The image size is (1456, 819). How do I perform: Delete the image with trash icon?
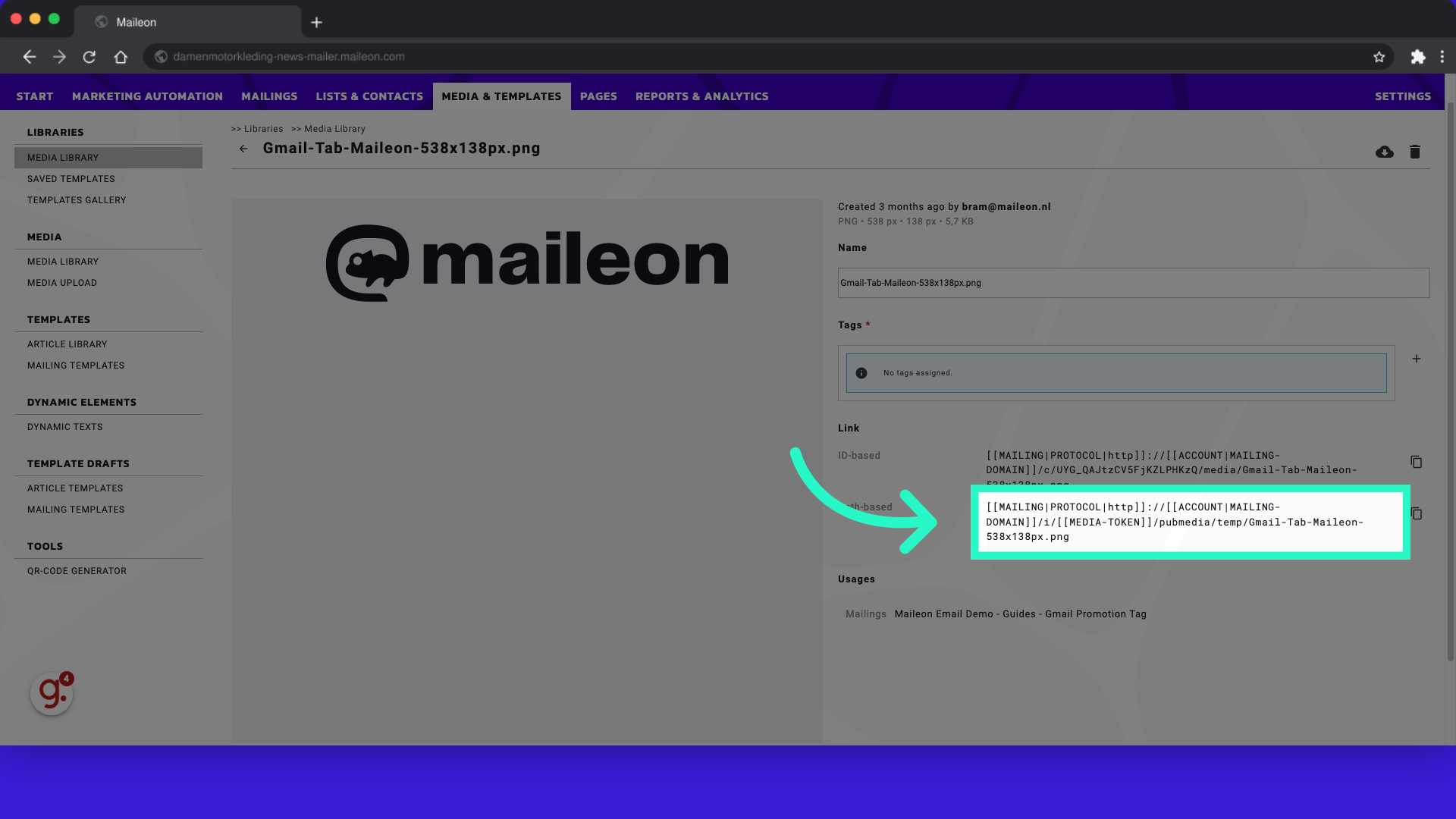(1414, 152)
